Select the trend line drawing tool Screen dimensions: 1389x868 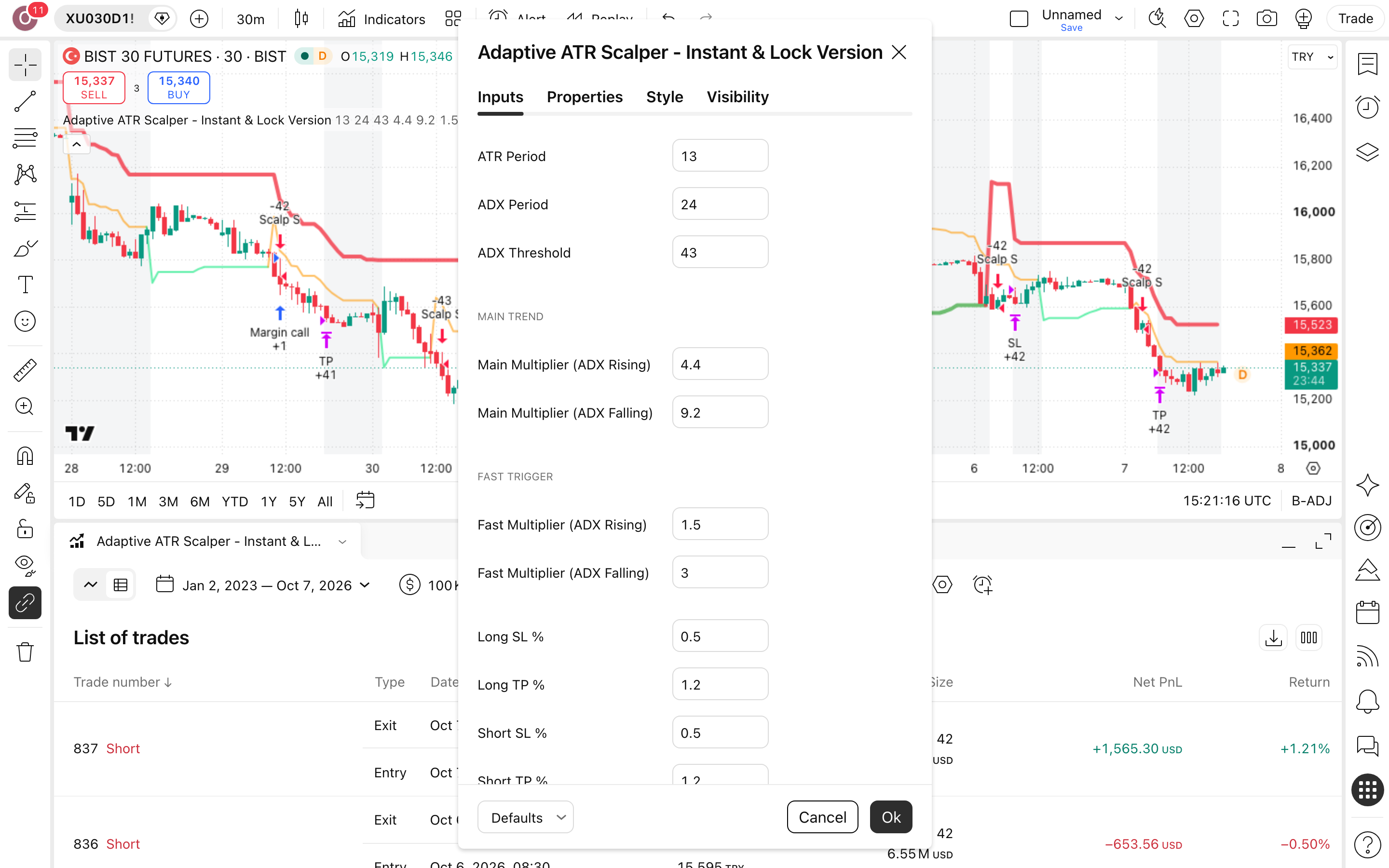[x=25, y=101]
